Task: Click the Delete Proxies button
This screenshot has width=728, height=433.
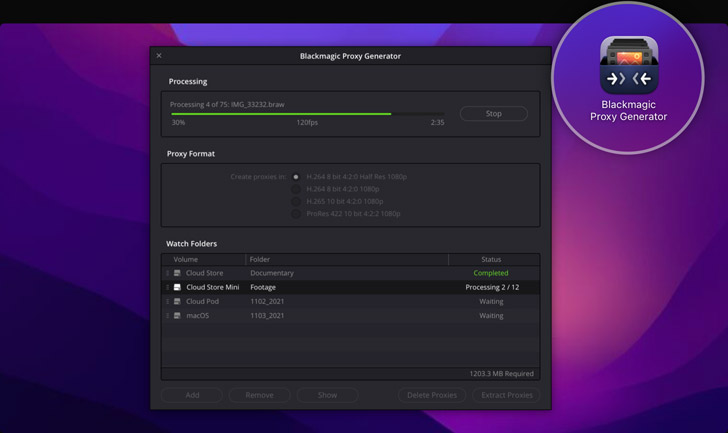Action: pos(432,395)
